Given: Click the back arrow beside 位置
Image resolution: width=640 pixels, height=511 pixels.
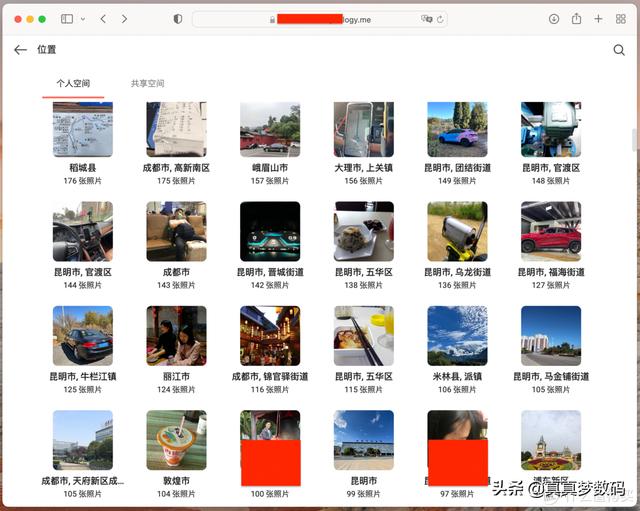Looking at the screenshot, I should pos(20,49).
